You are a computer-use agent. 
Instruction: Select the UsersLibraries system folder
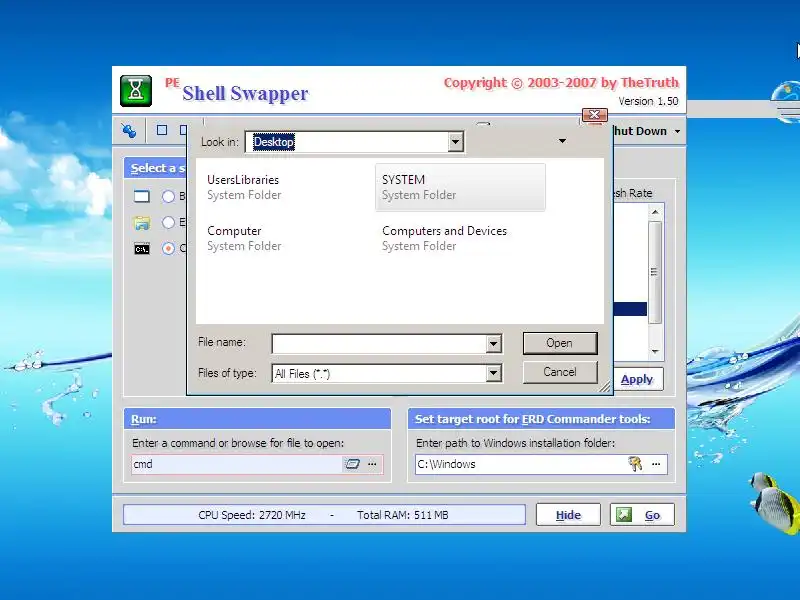pyautogui.click(x=244, y=187)
